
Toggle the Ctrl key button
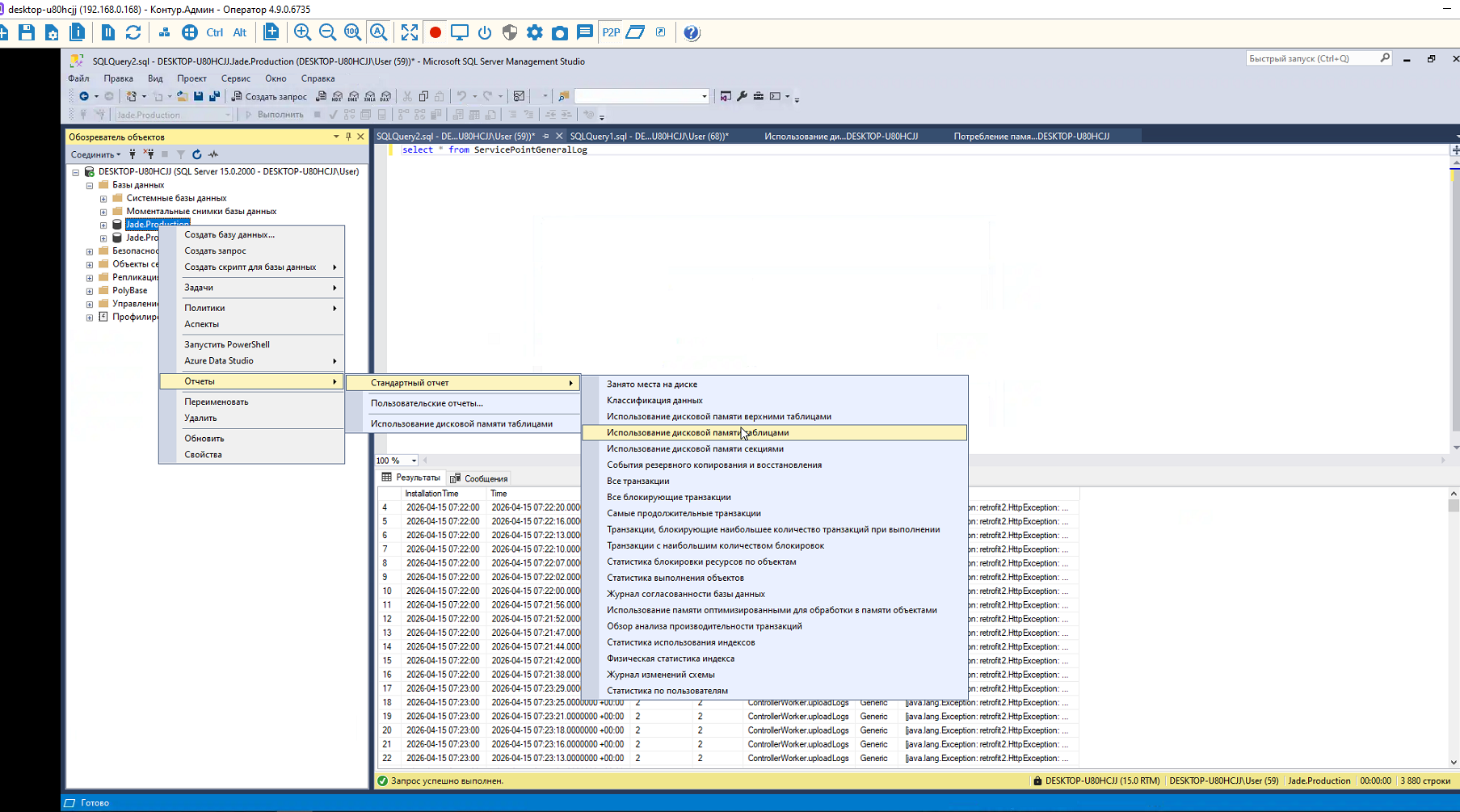pos(214,32)
